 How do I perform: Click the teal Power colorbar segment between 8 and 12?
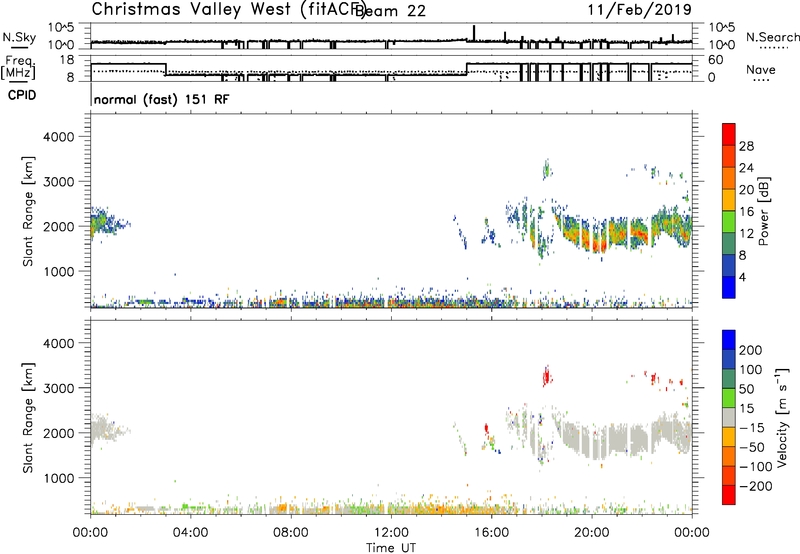click(x=729, y=243)
